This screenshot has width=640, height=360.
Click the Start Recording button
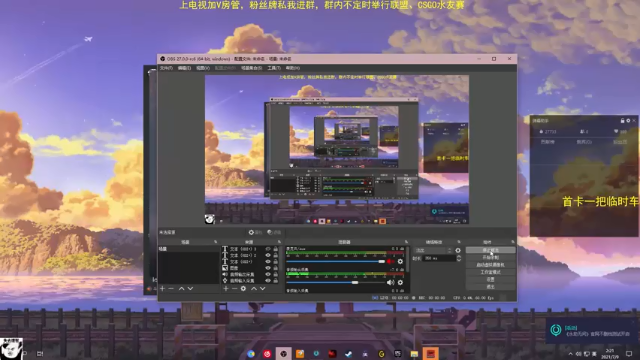pos(490,258)
